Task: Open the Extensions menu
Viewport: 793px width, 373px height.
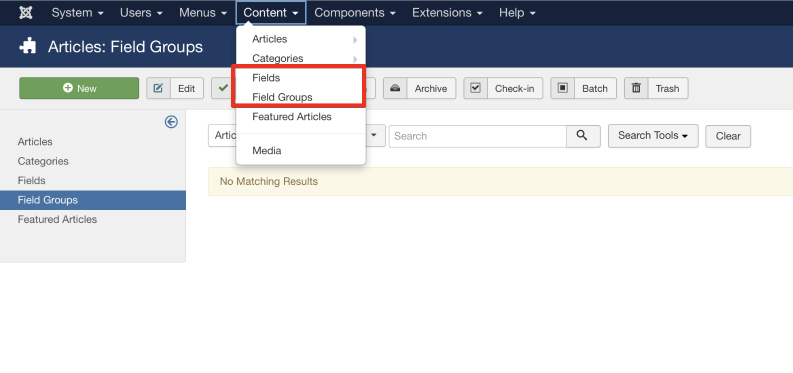Action: click(x=447, y=13)
